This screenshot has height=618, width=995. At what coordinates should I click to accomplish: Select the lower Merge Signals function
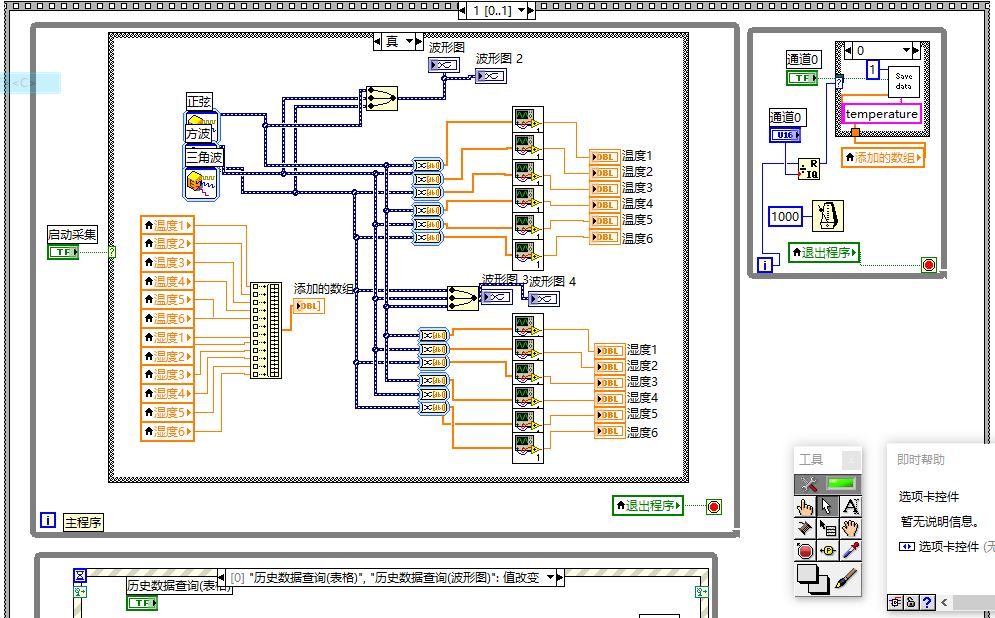pyautogui.click(x=463, y=298)
